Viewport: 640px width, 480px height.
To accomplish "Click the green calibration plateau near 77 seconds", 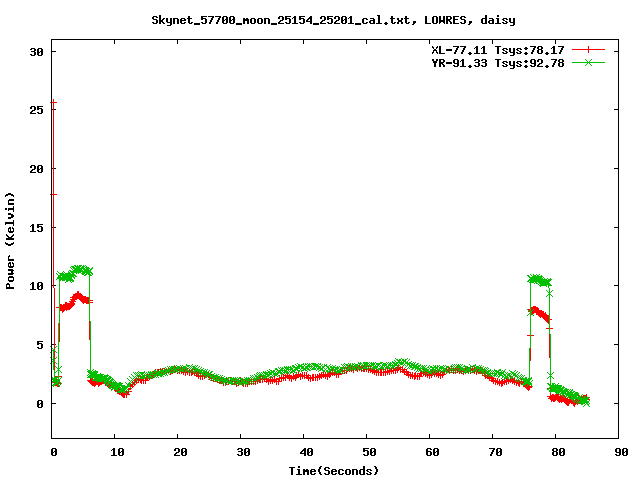I will (x=540, y=280).
